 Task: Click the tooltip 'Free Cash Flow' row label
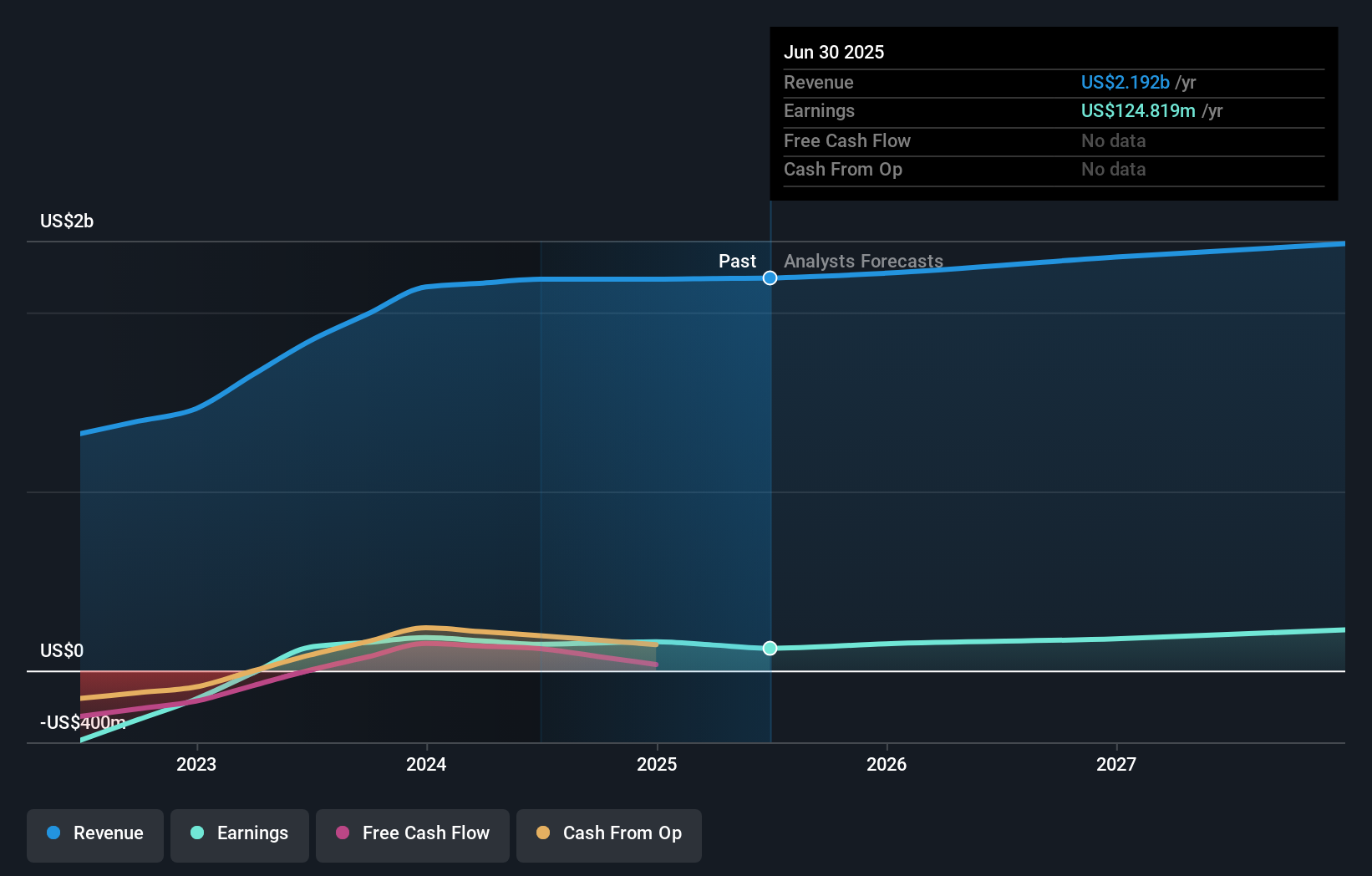(847, 140)
